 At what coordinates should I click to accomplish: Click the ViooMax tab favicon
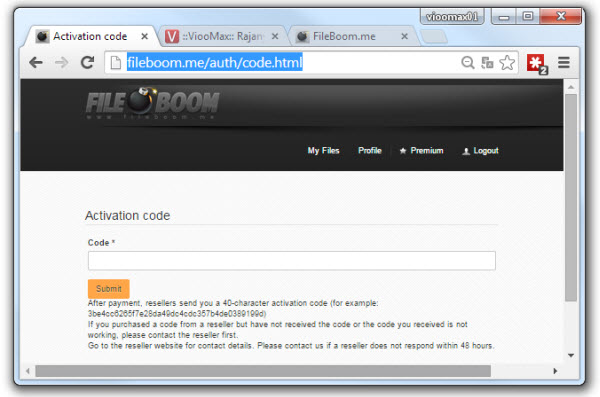click(x=172, y=36)
